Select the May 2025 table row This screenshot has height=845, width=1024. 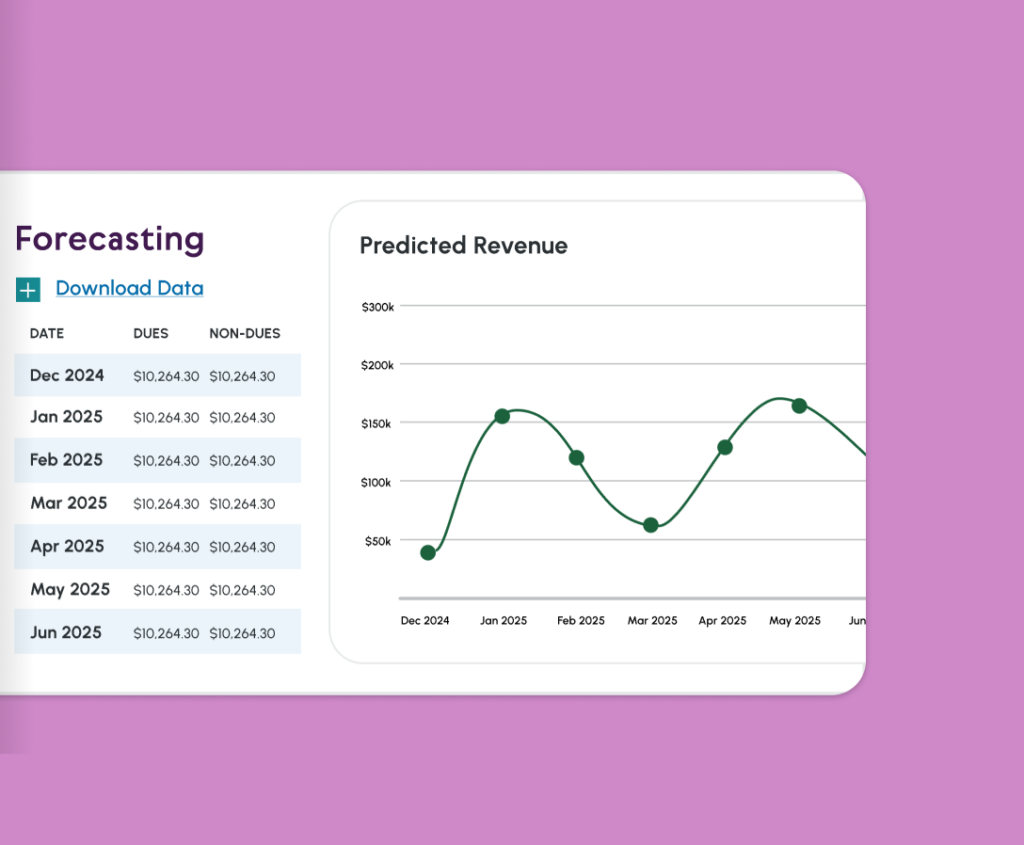[157, 589]
